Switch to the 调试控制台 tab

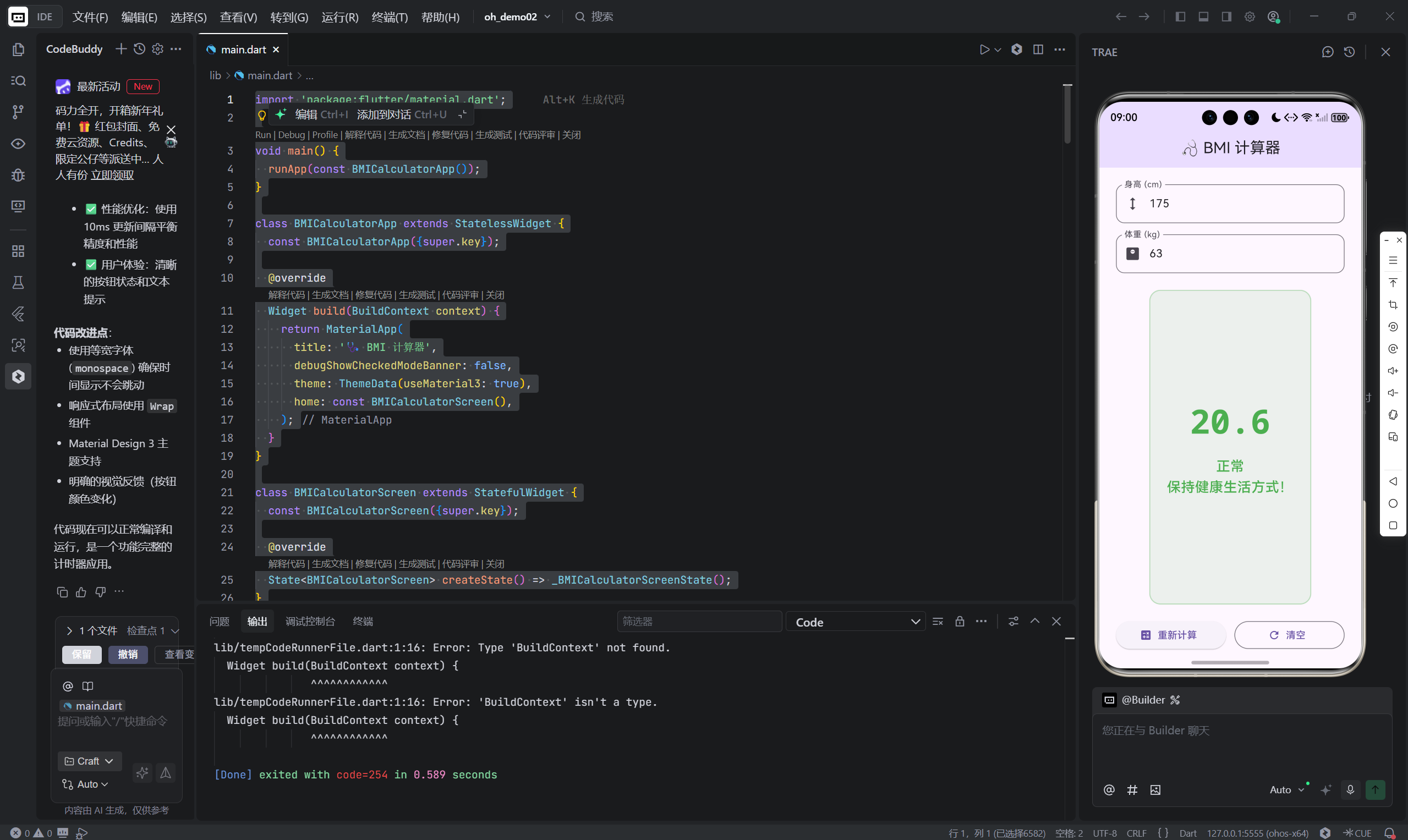pyautogui.click(x=310, y=622)
